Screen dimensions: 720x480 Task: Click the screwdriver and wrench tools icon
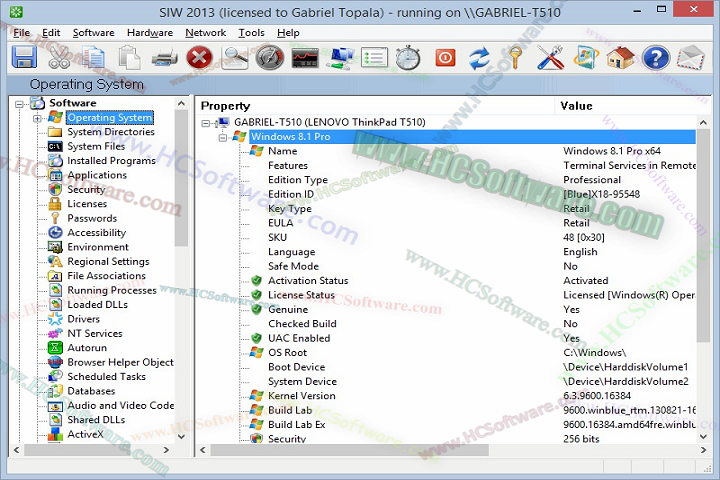coord(551,58)
